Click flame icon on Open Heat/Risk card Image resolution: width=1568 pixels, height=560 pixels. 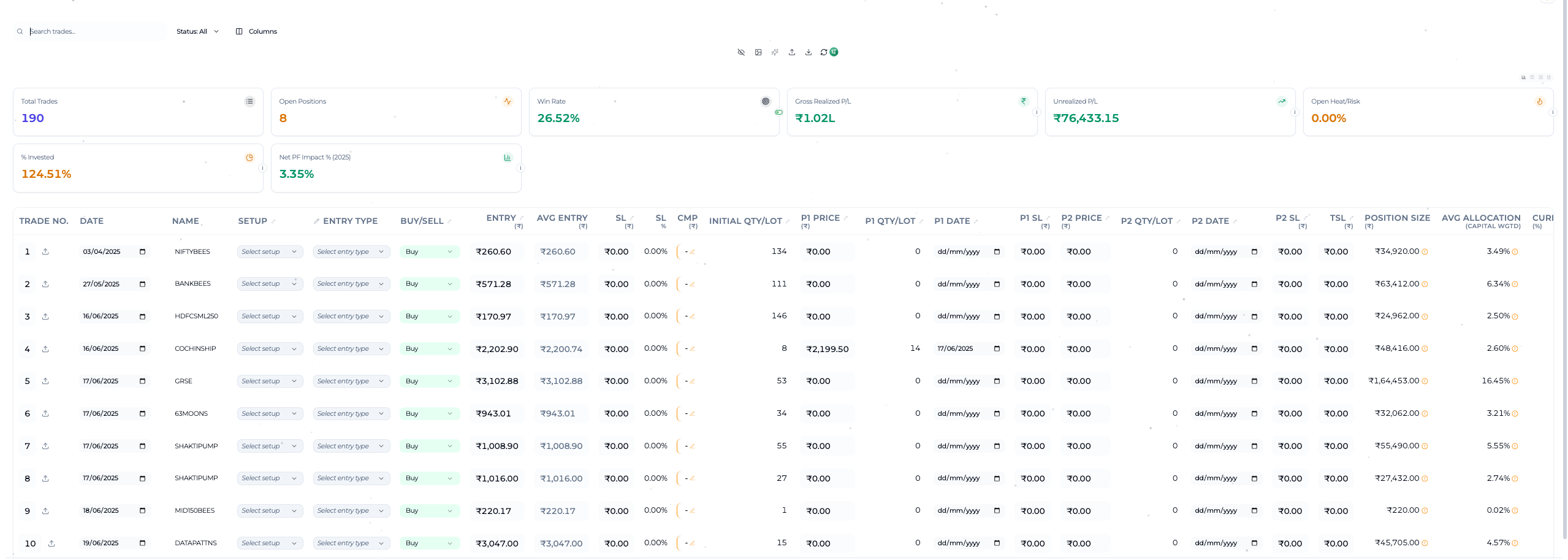point(1540,102)
